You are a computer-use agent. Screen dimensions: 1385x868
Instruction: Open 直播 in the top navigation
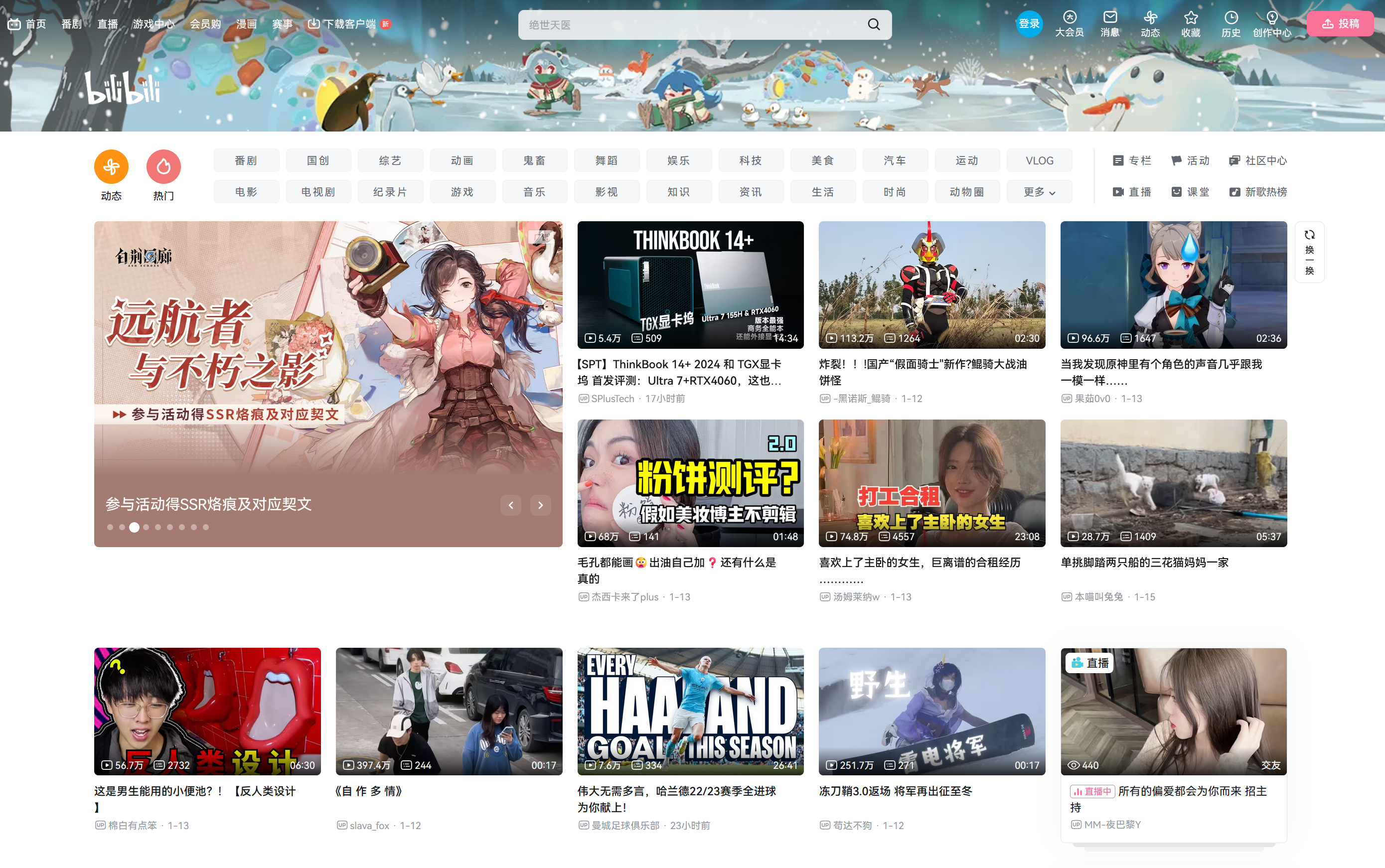107,24
